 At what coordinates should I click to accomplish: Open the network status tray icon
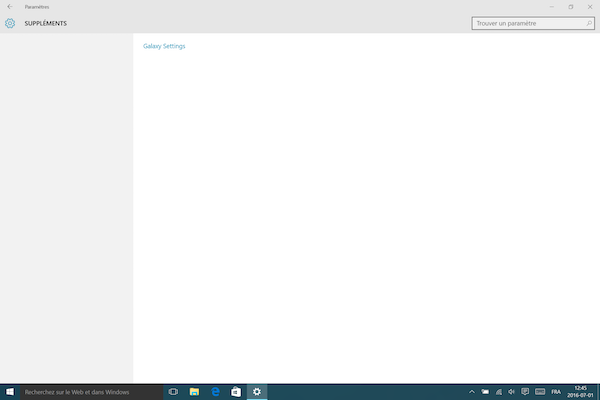[499, 392]
